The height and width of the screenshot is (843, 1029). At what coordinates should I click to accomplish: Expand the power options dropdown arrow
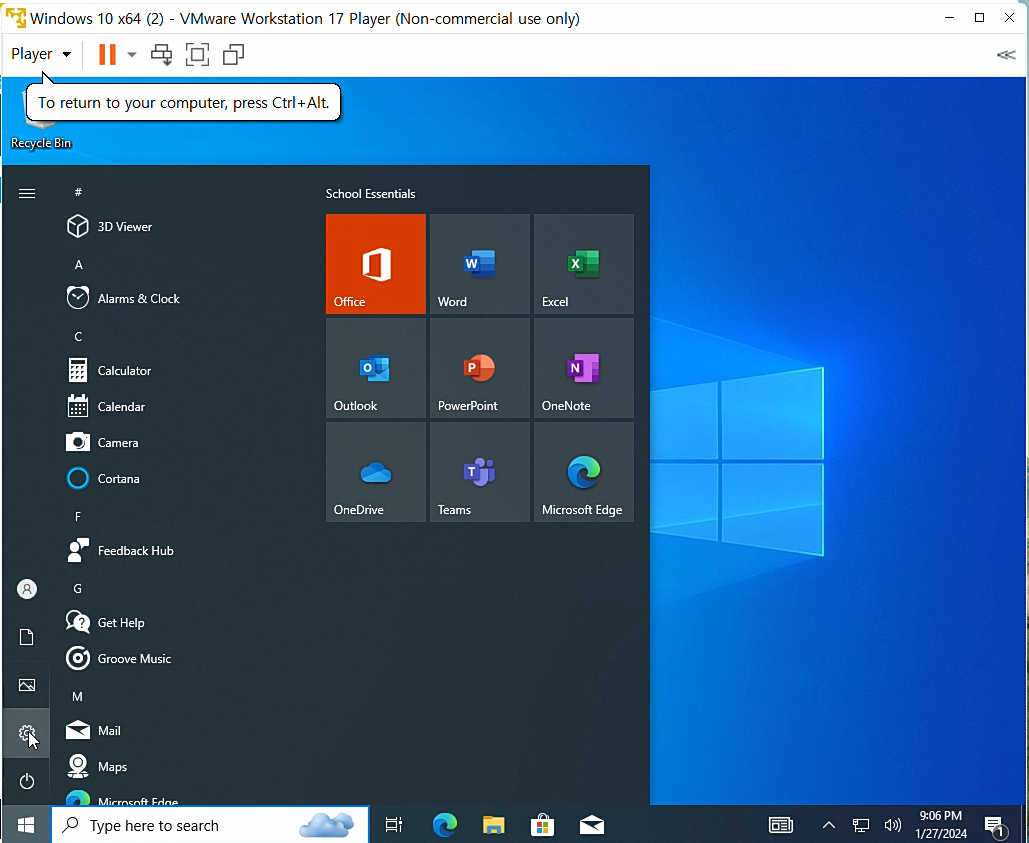(x=131, y=54)
